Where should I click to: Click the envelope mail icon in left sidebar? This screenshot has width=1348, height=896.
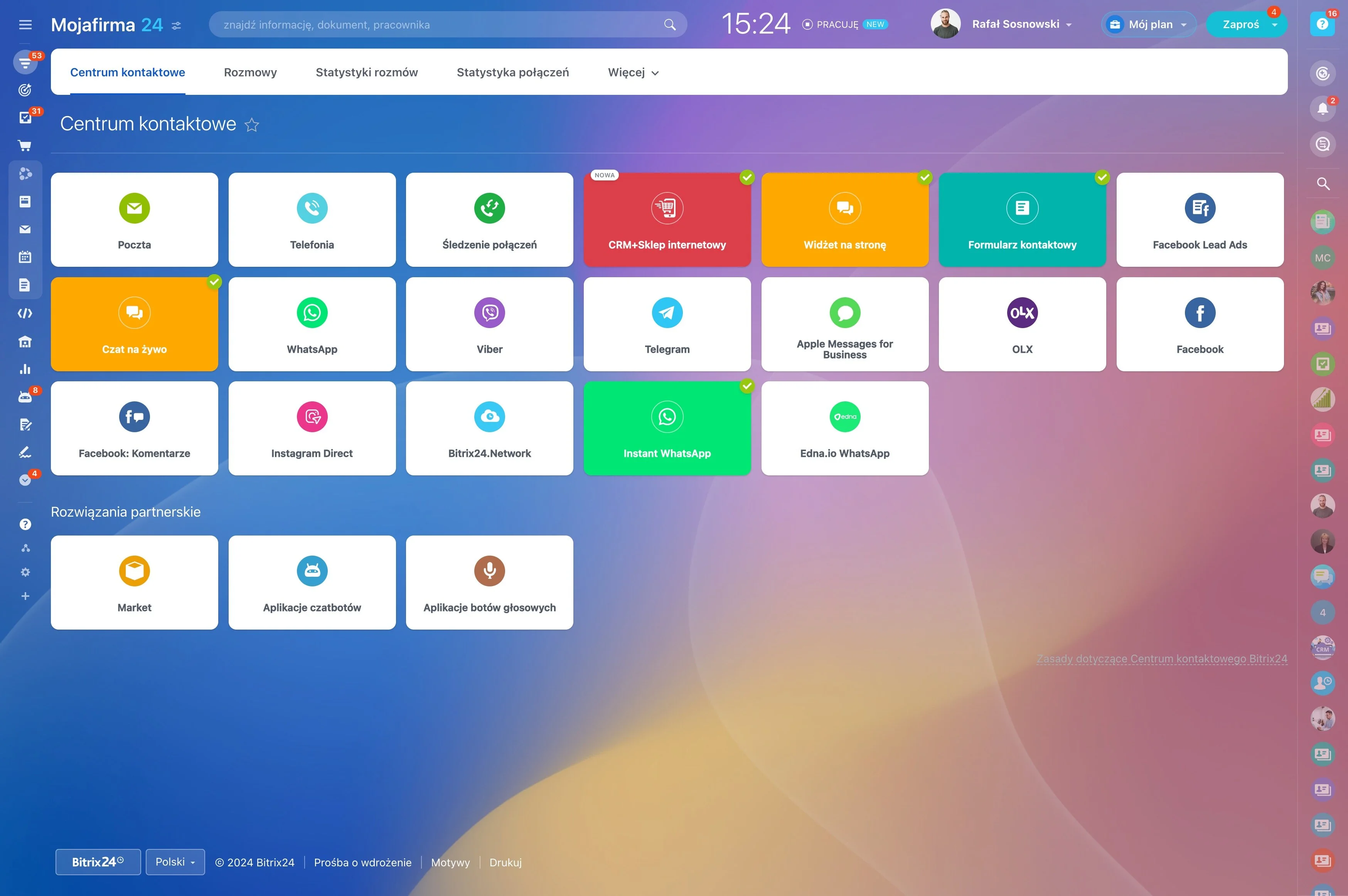coord(25,229)
